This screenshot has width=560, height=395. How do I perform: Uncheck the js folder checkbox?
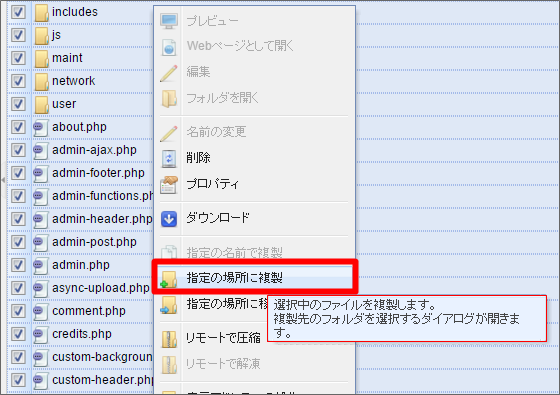(x=18, y=35)
